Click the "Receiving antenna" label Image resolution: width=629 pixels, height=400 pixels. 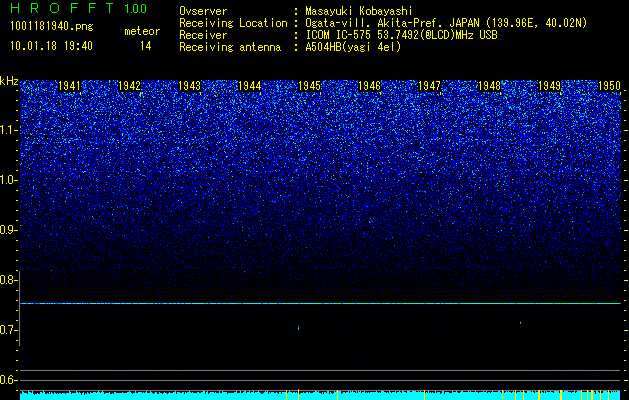click(x=230, y=47)
